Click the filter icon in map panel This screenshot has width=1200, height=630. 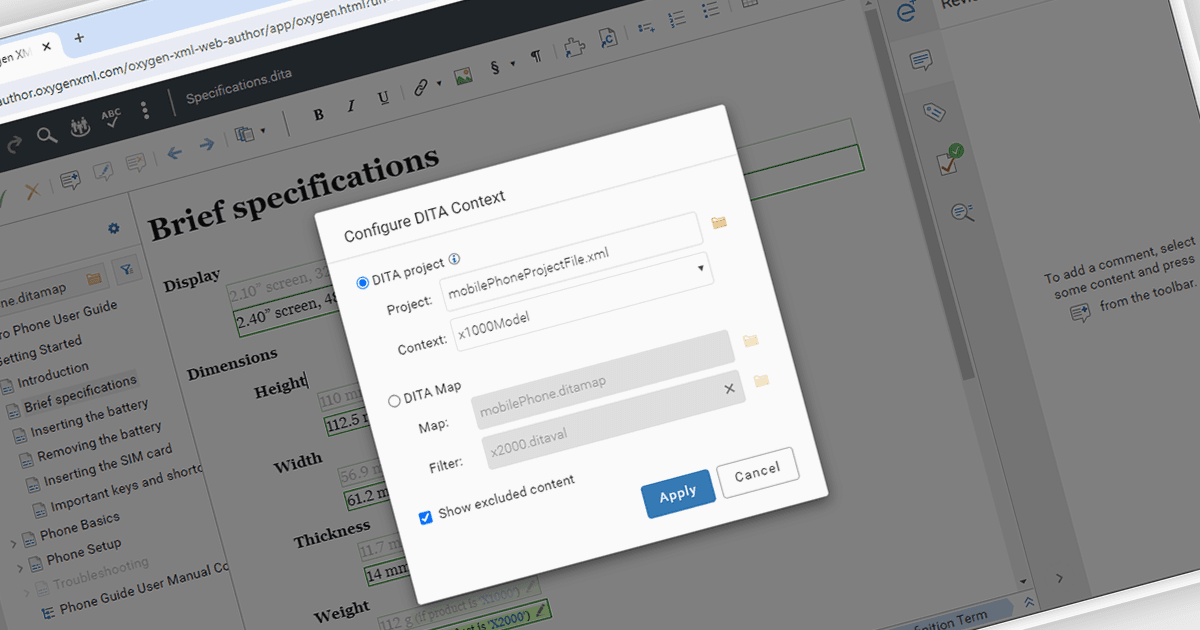pyautogui.click(x=127, y=268)
